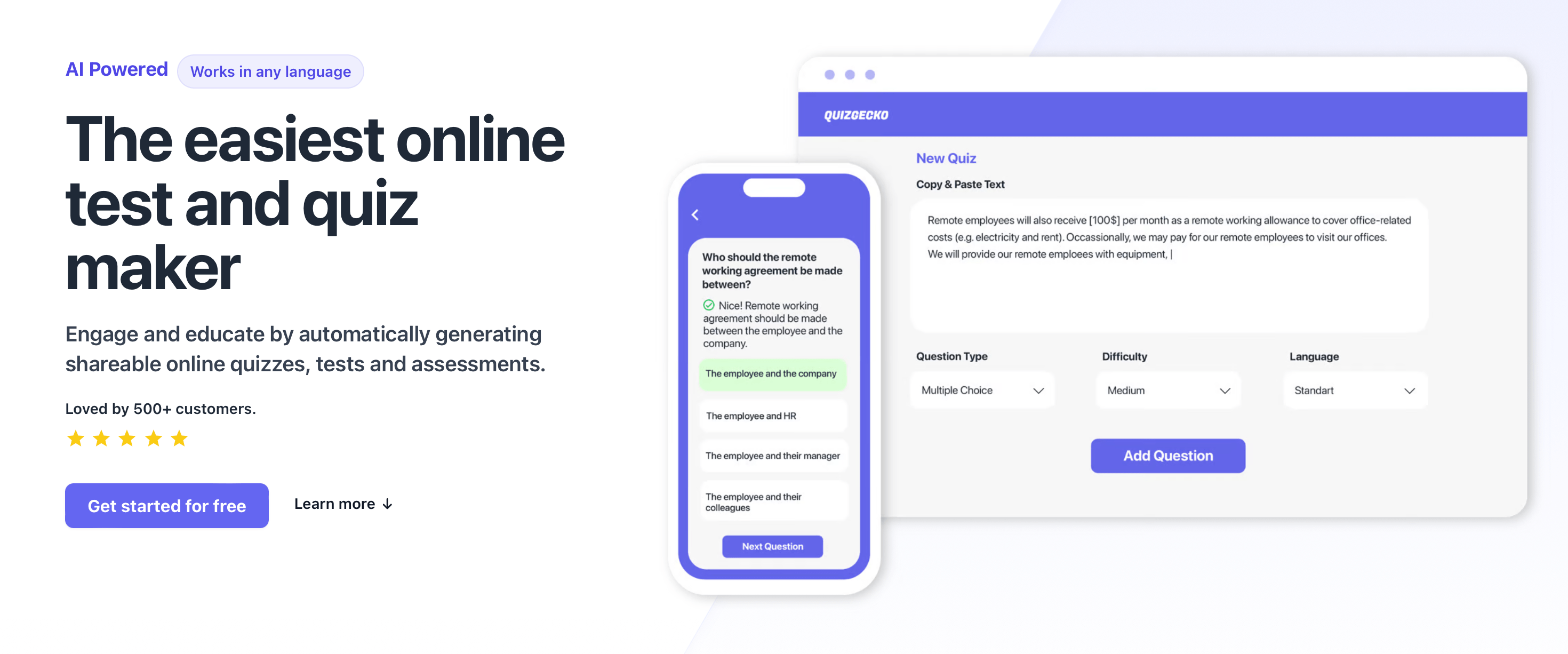Toggle the 'Works in any language' badge
This screenshot has width=1568, height=654.
click(x=271, y=70)
